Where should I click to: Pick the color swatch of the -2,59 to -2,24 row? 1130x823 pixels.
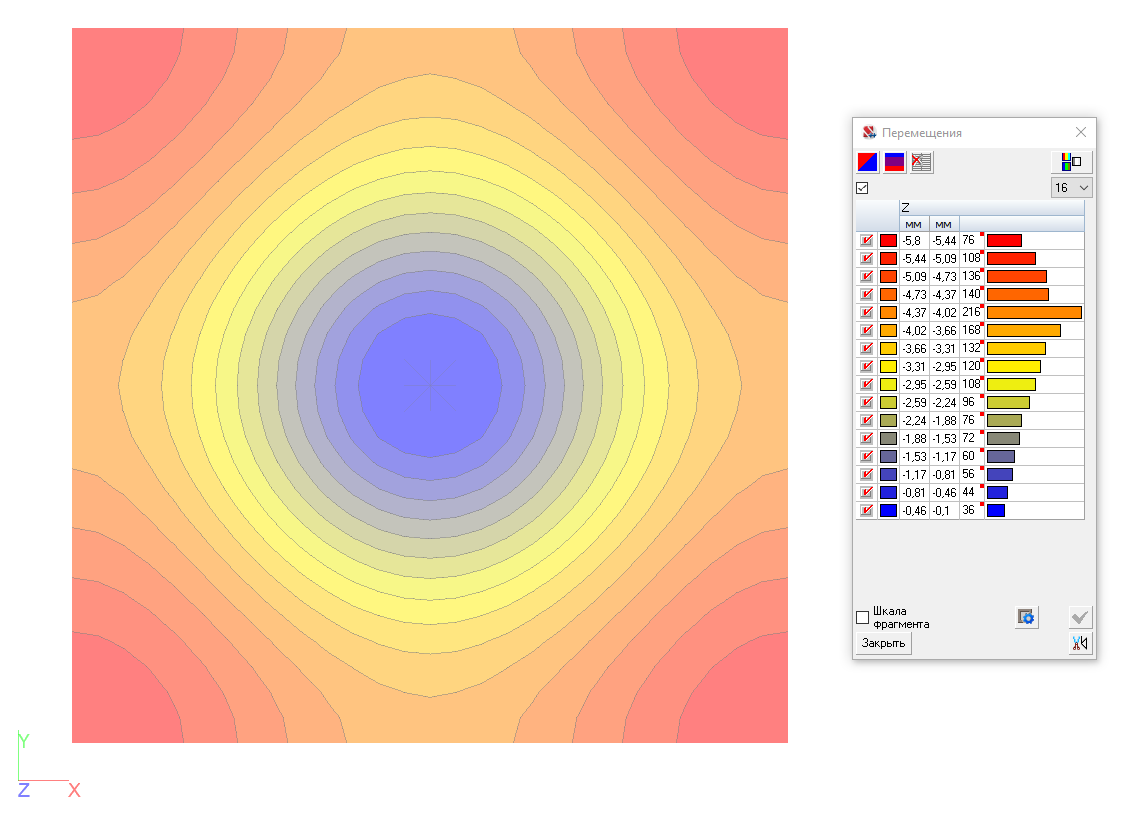[889, 403]
